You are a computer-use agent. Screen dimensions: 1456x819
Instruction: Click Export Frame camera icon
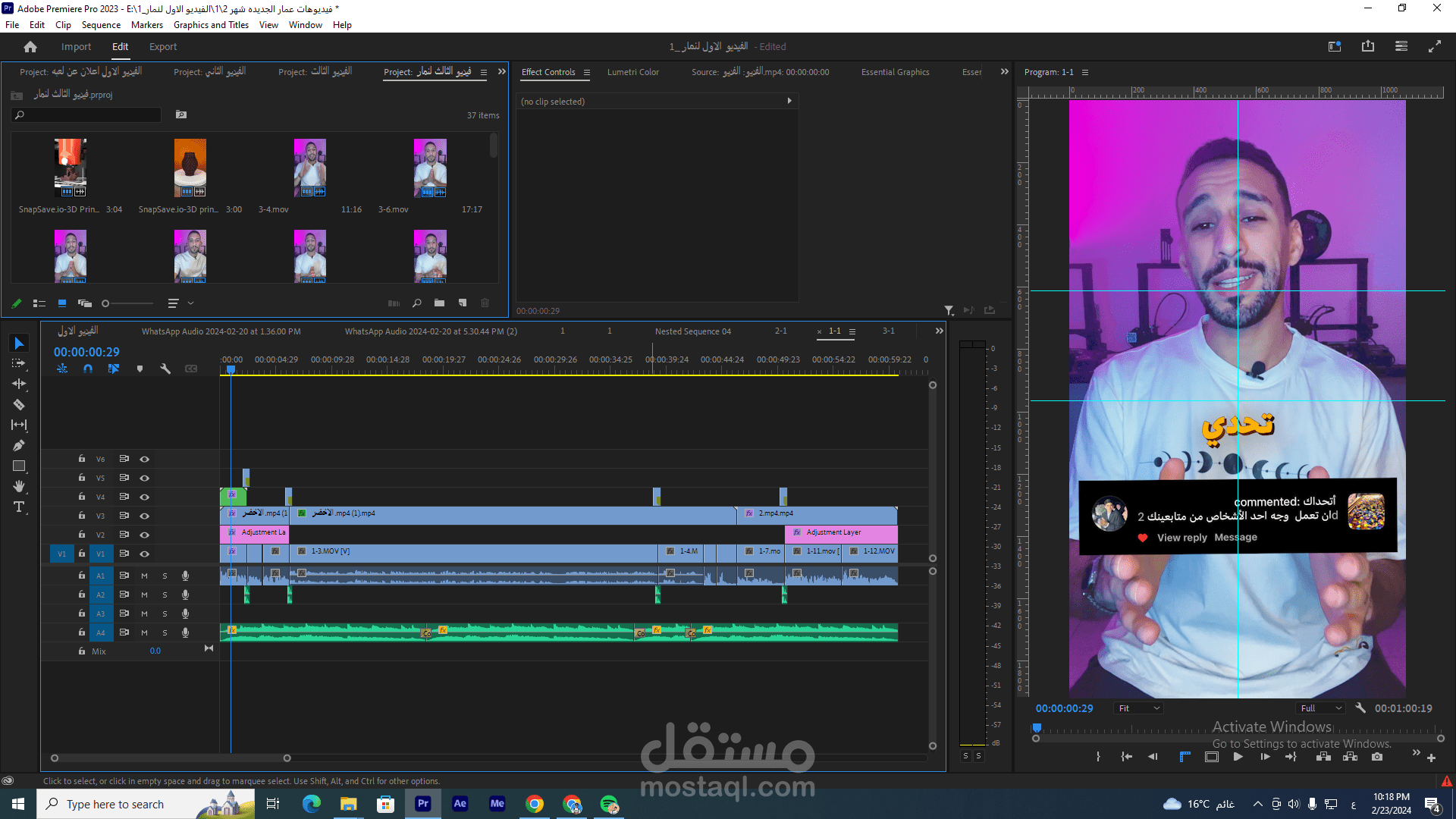point(1377,757)
